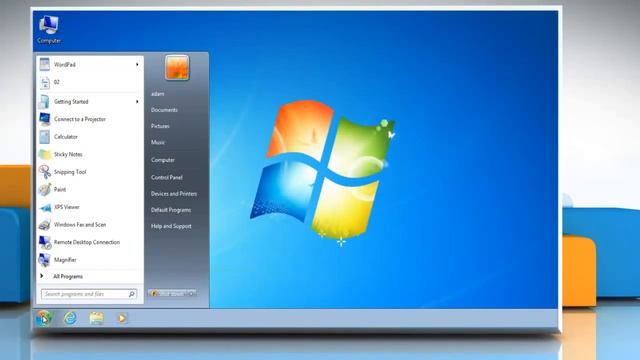640x360 pixels.
Task: Click the magnifying glass in search box
Action: coord(131,294)
